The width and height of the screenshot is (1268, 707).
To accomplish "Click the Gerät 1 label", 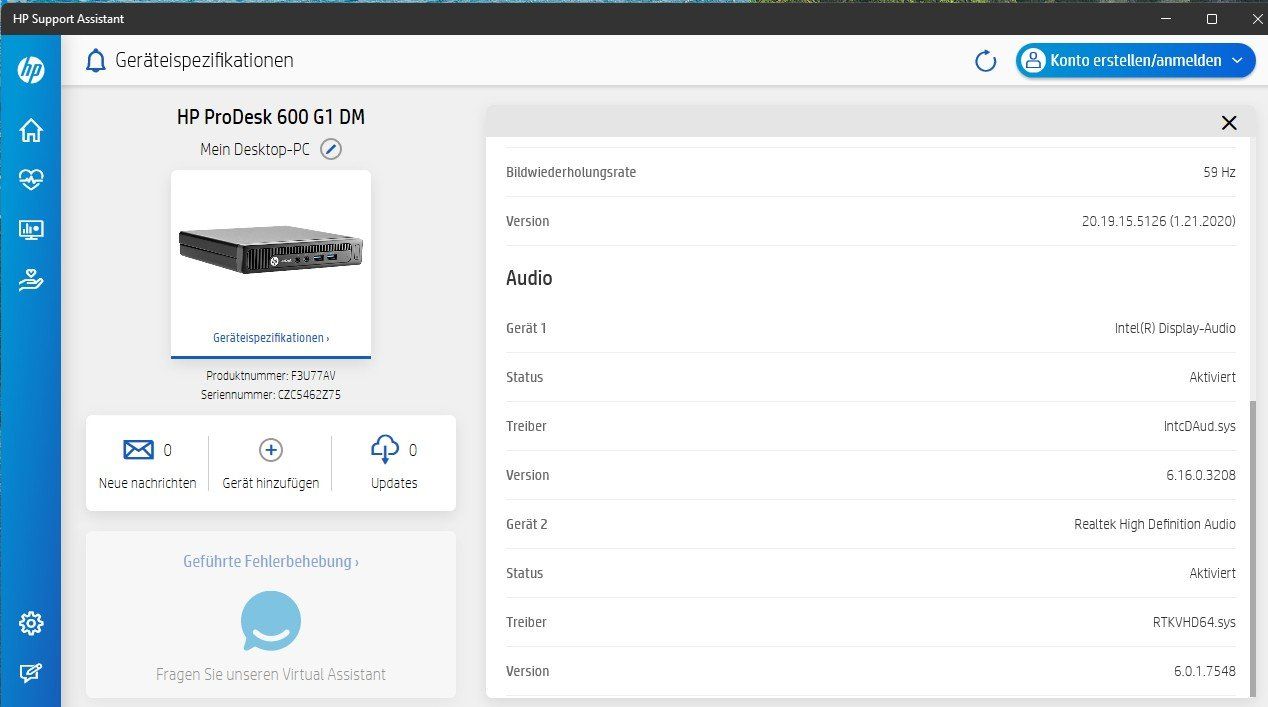I will [x=526, y=328].
